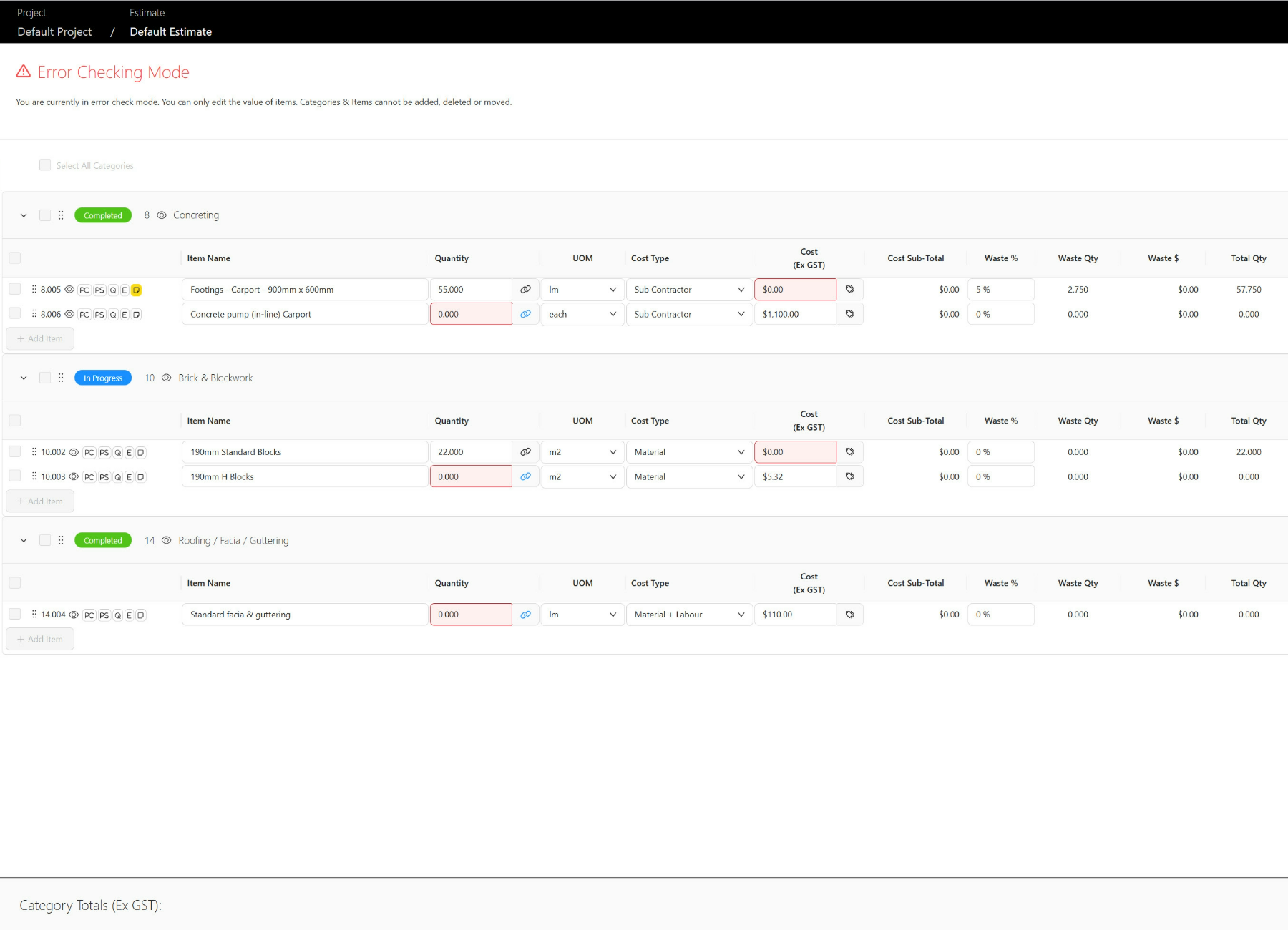
Task: Click Add Item under the Concreting category
Action: [x=40, y=338]
